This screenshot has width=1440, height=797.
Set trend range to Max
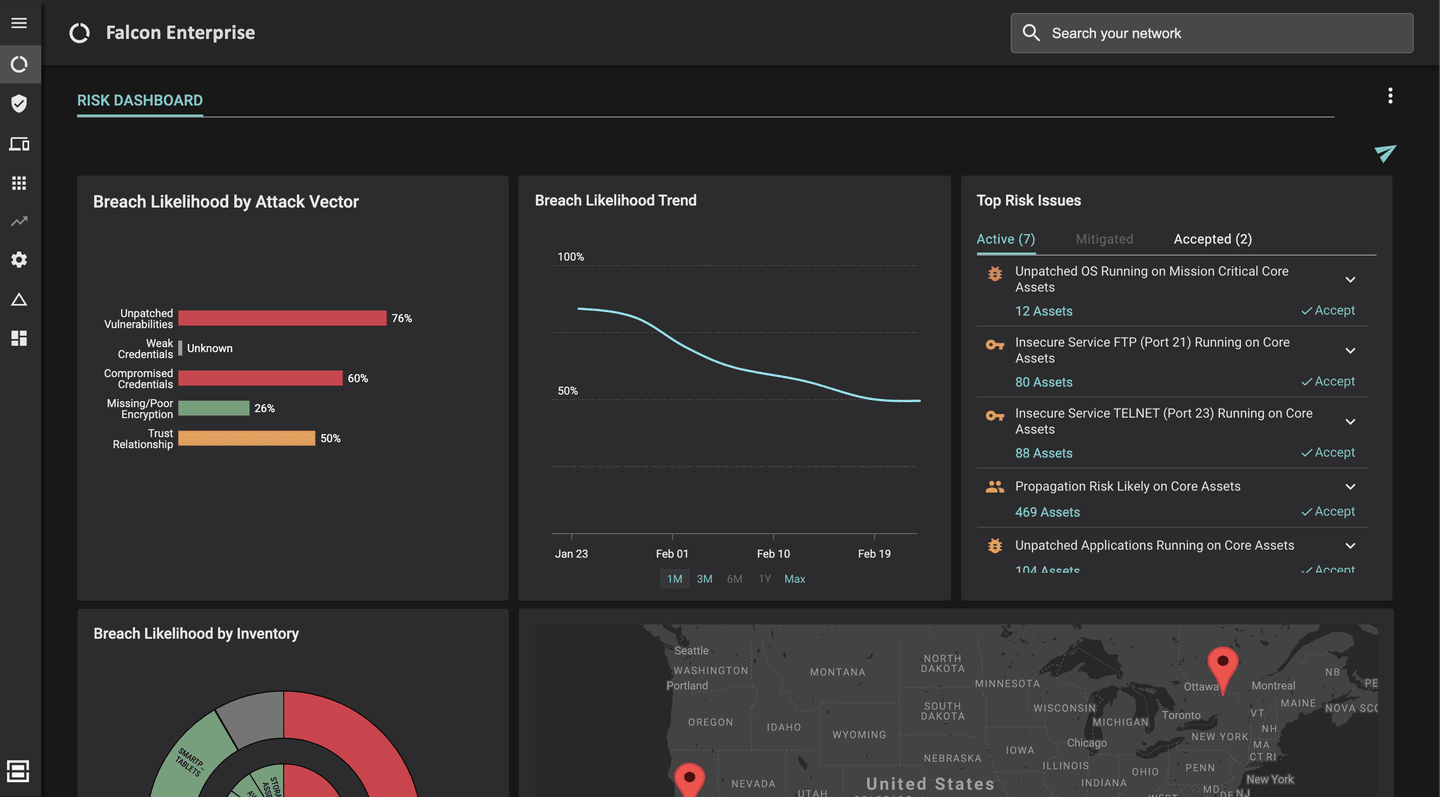[x=795, y=579]
